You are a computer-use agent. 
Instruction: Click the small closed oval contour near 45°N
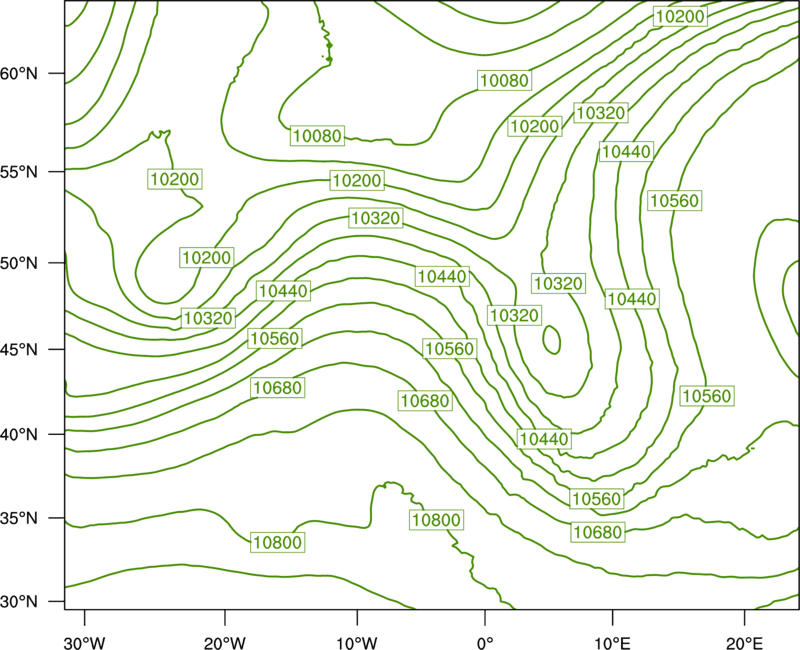point(552,339)
